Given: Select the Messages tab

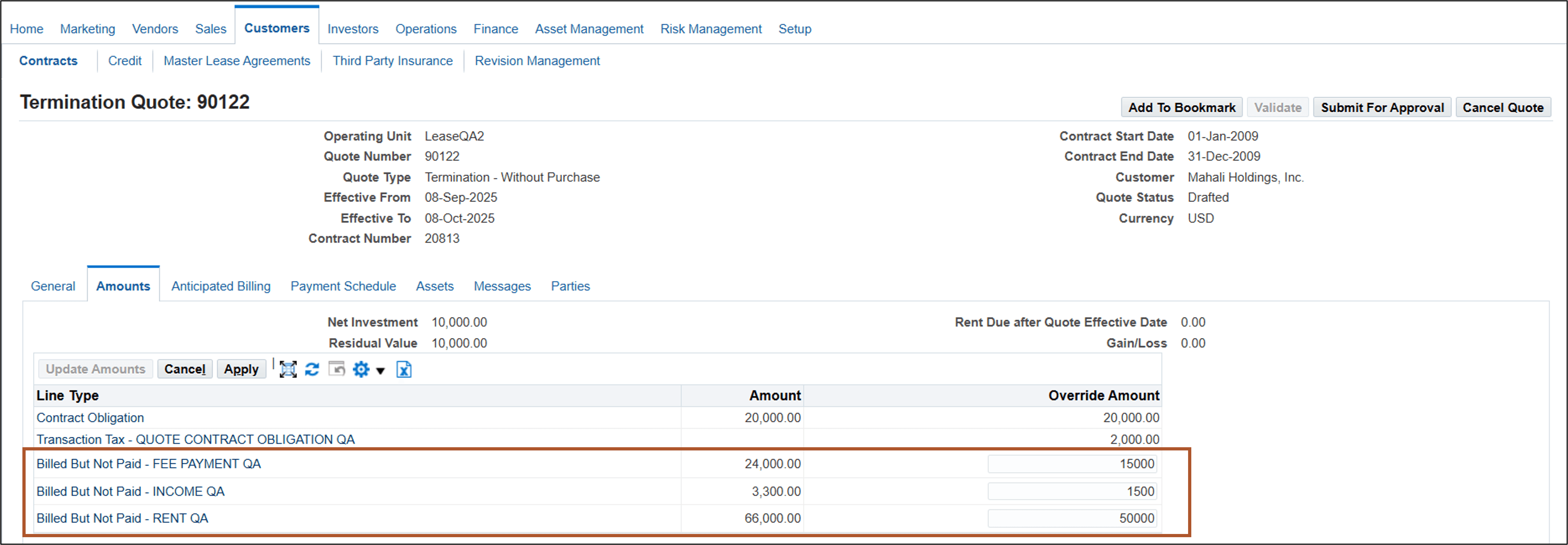Looking at the screenshot, I should coord(502,286).
